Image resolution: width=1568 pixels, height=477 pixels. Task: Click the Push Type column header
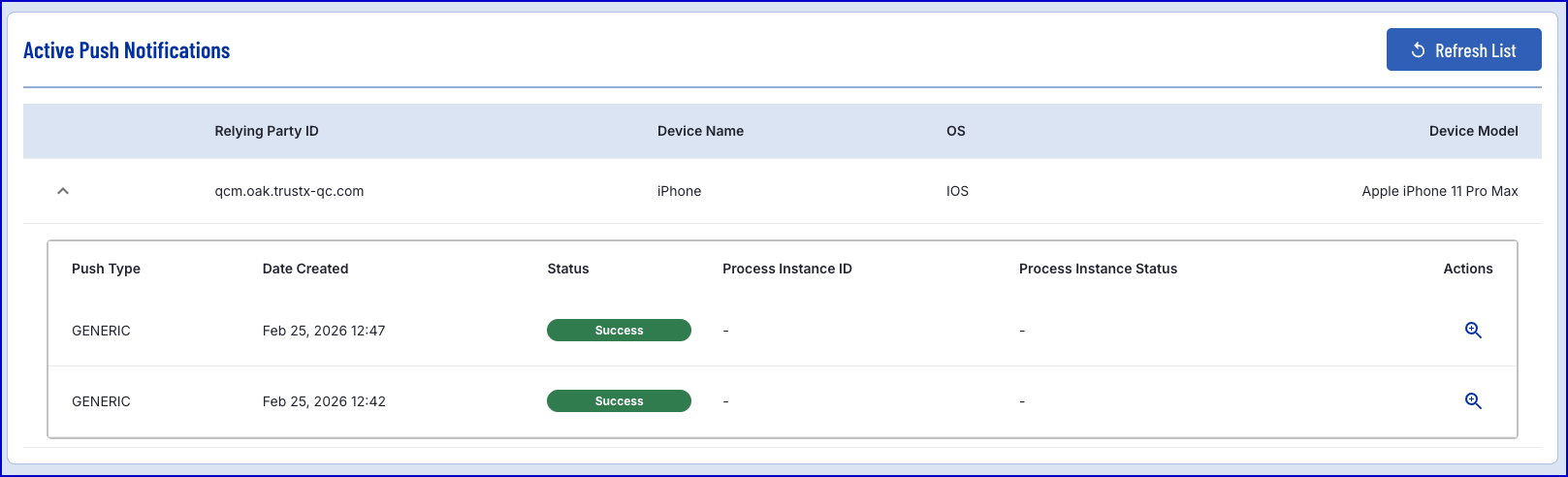point(106,269)
